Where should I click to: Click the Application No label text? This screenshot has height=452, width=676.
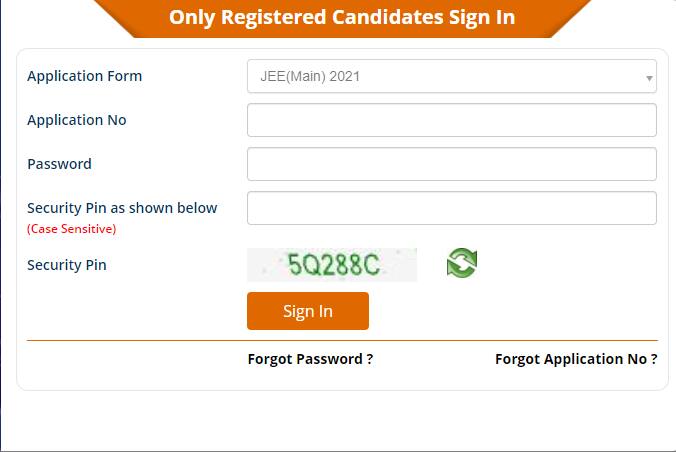[x=77, y=120]
